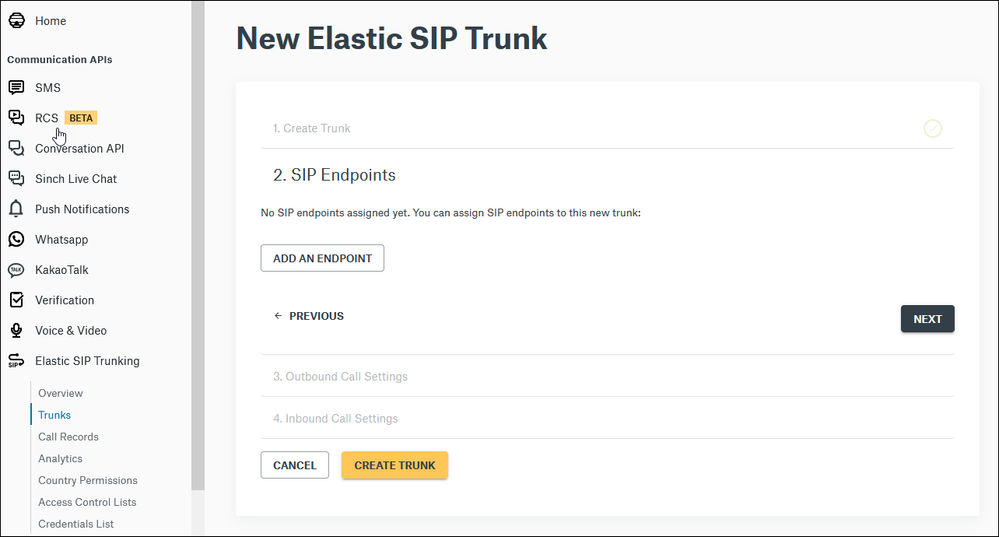Click the Whatsapp icon
The width and height of the screenshot is (999, 537).
17,240
